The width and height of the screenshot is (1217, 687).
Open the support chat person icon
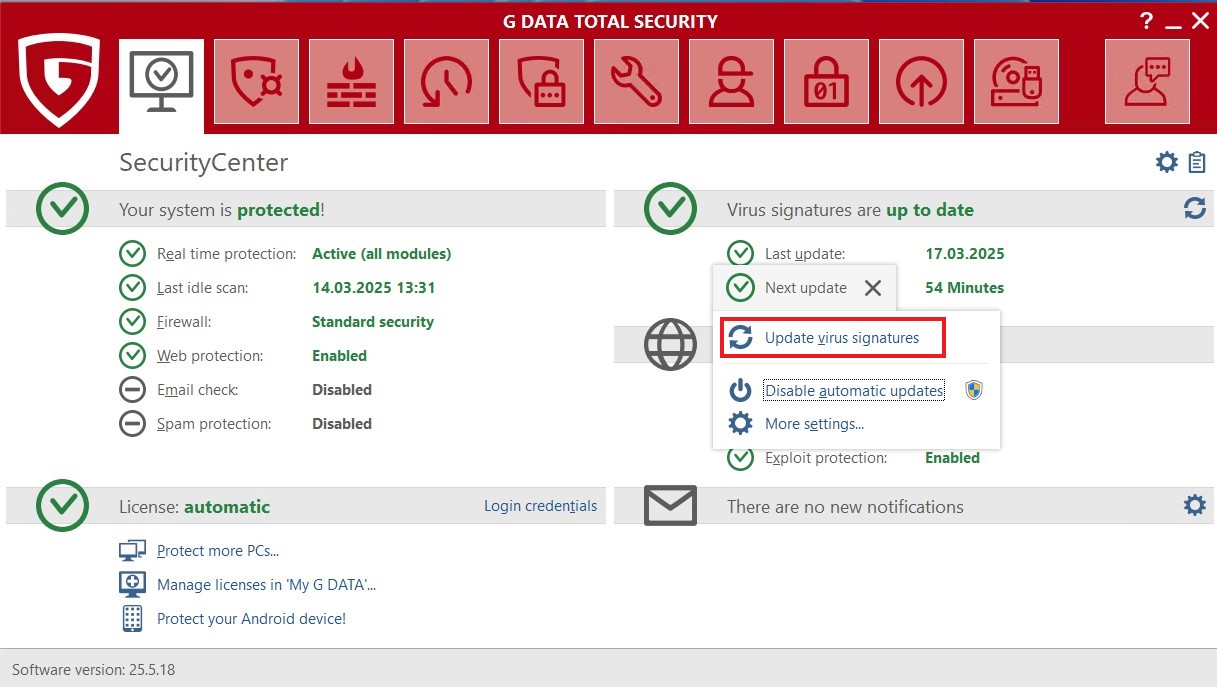[1147, 82]
